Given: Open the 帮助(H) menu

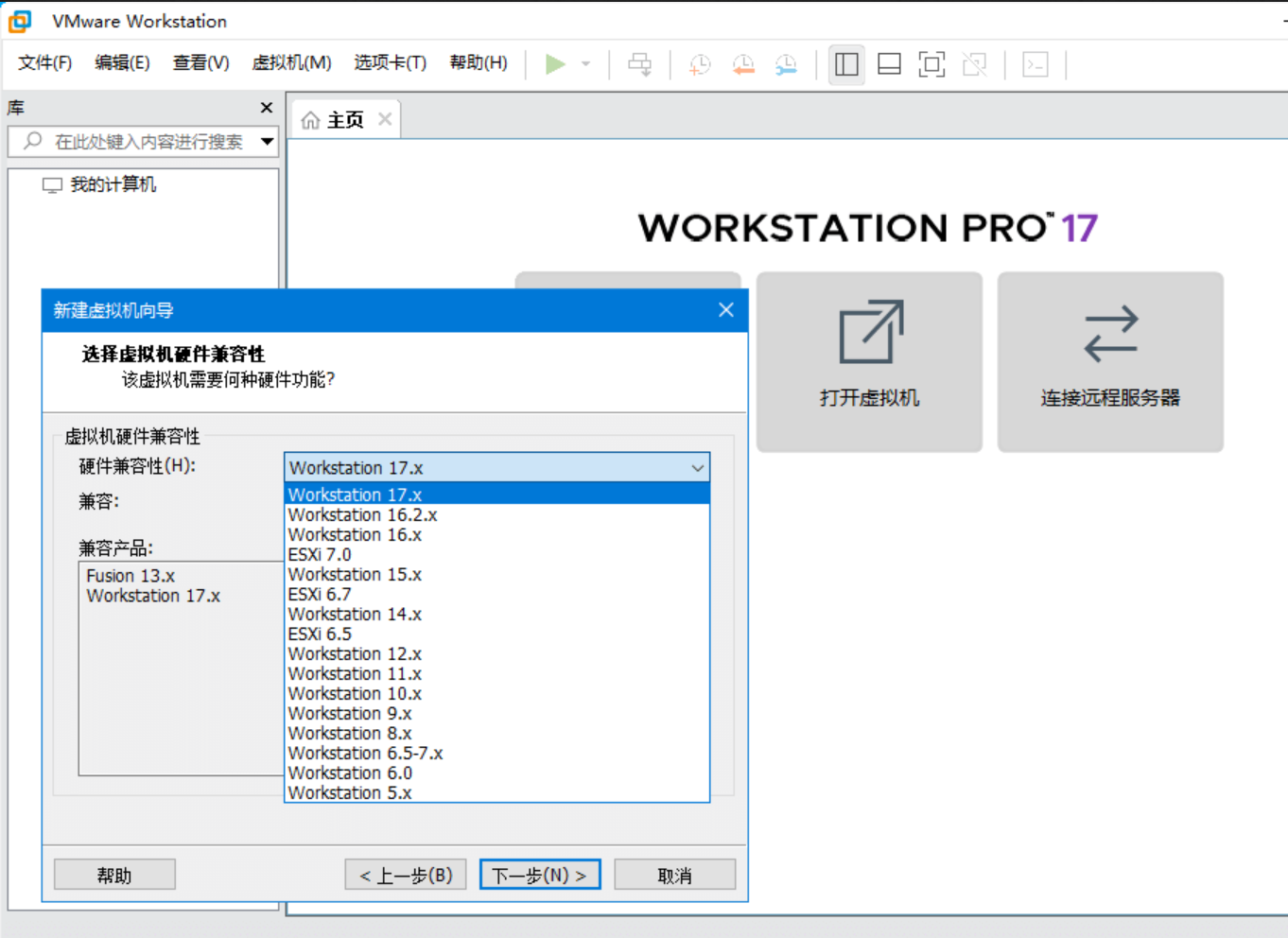Looking at the screenshot, I should [478, 62].
